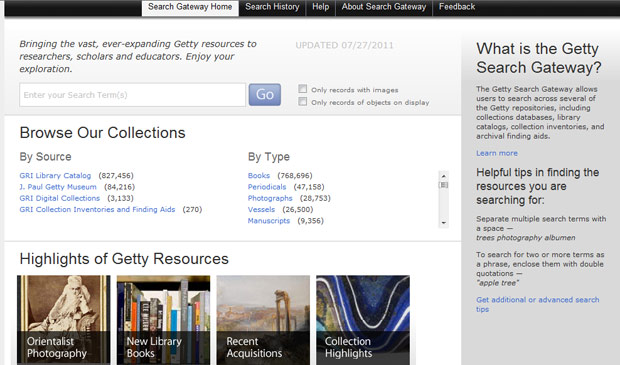Viewport: 620px width, 365px height.
Task: Click the By Type subheading
Action: [x=269, y=157]
